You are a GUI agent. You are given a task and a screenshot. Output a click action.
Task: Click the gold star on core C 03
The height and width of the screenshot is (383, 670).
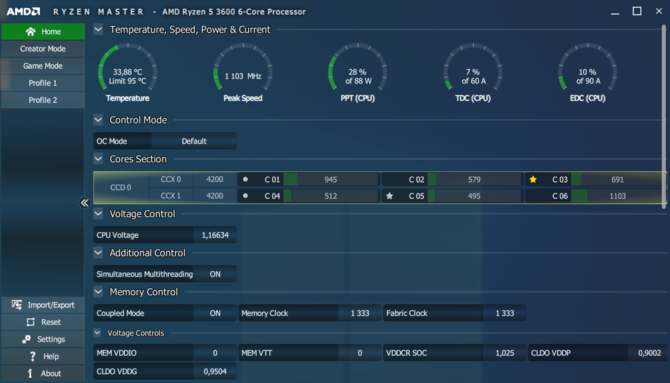[533, 180]
